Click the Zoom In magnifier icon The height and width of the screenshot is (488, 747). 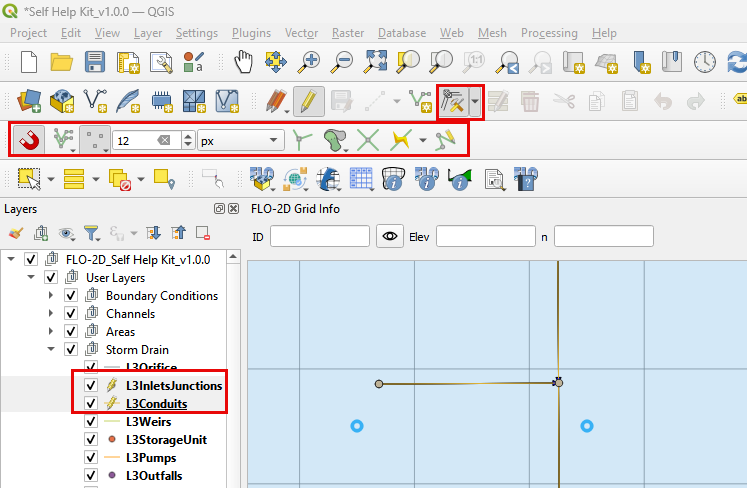point(310,62)
